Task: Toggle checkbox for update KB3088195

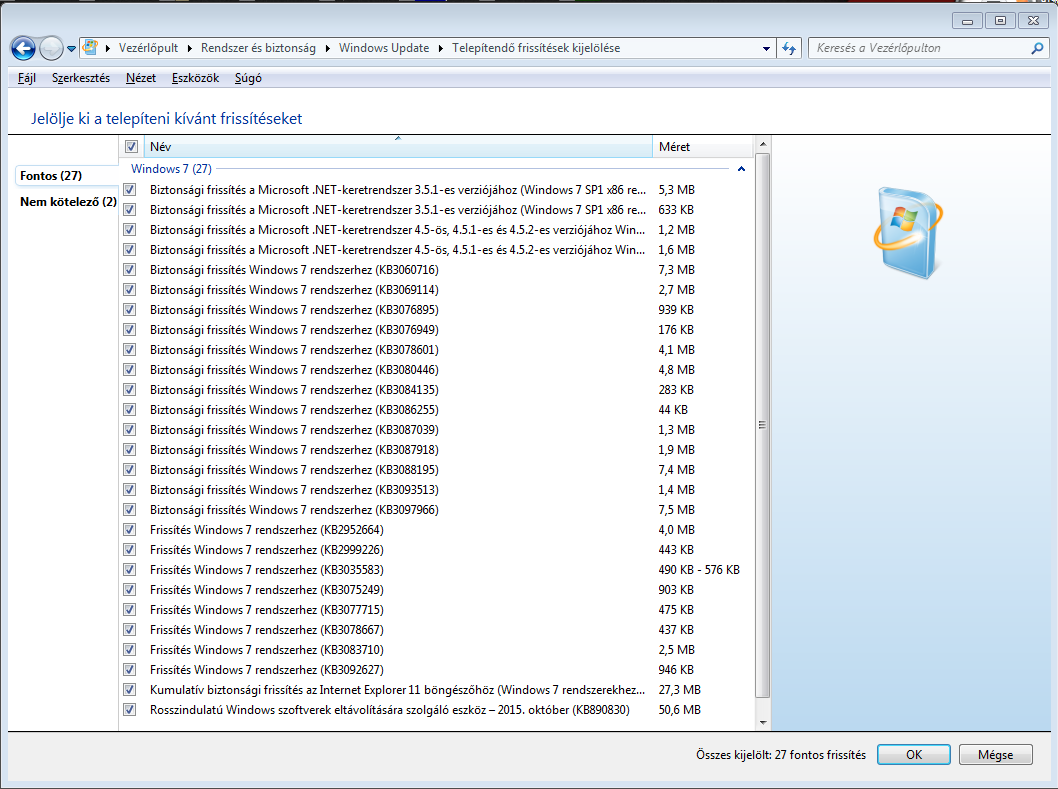Action: (x=130, y=470)
